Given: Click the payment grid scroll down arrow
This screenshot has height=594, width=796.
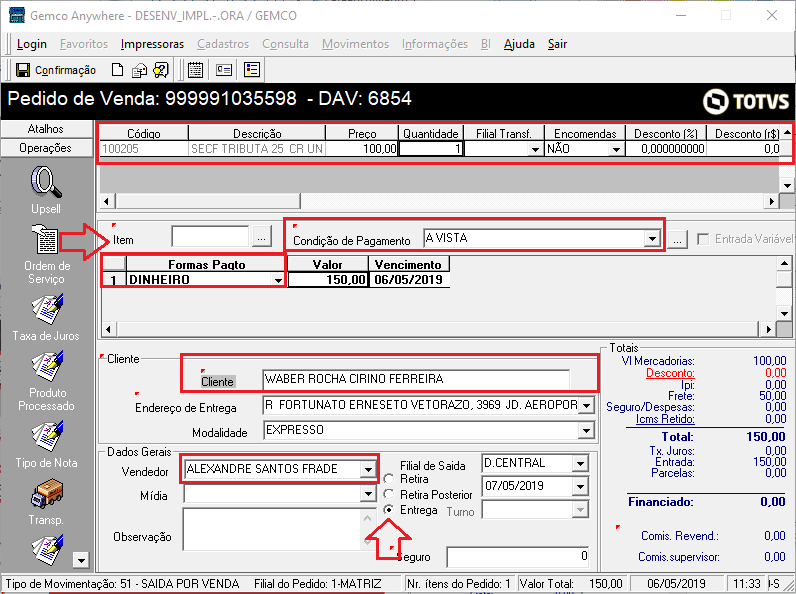Looking at the screenshot, I should pyautogui.click(x=784, y=314).
